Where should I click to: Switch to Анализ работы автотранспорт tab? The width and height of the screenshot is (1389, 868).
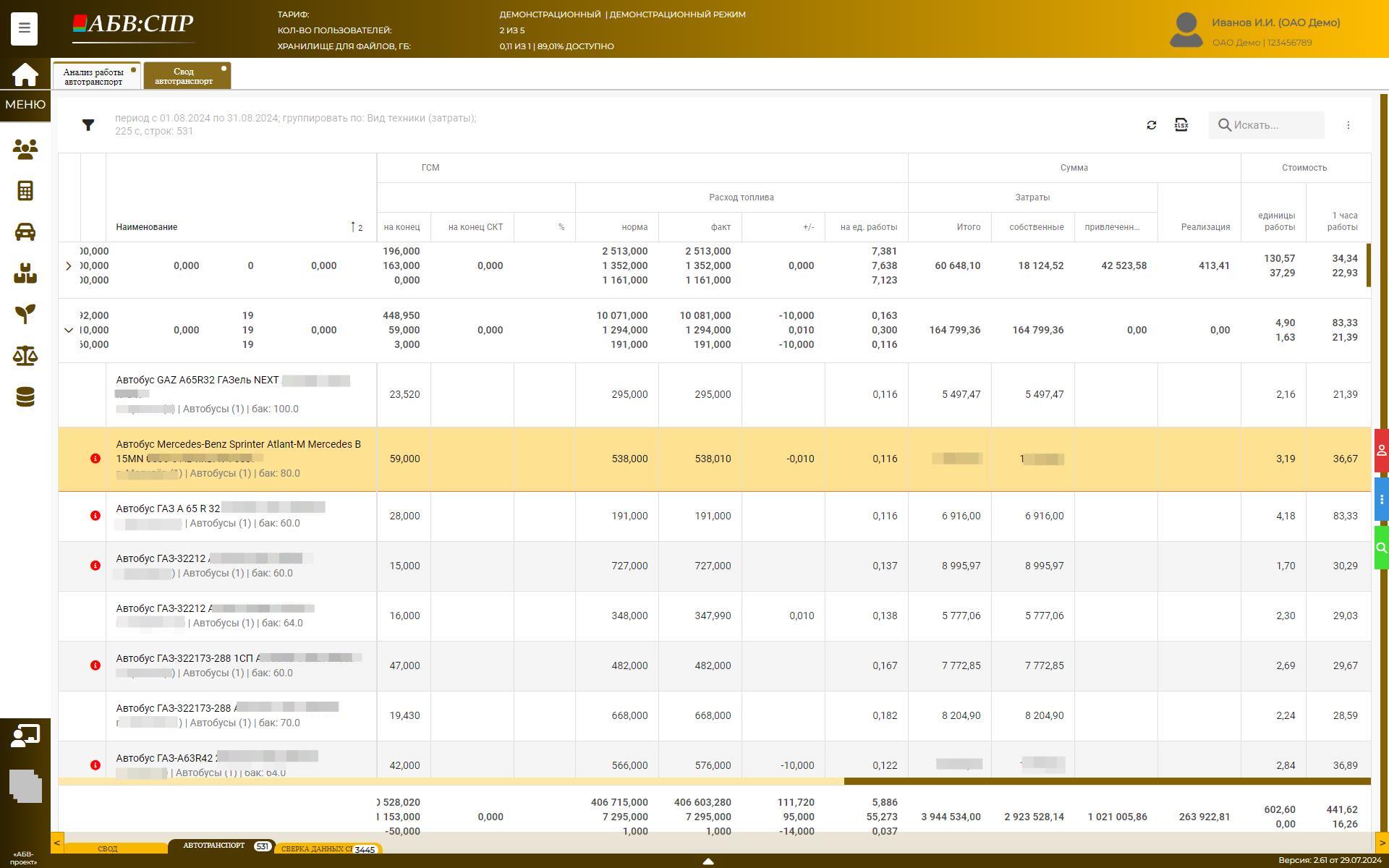tap(96, 76)
